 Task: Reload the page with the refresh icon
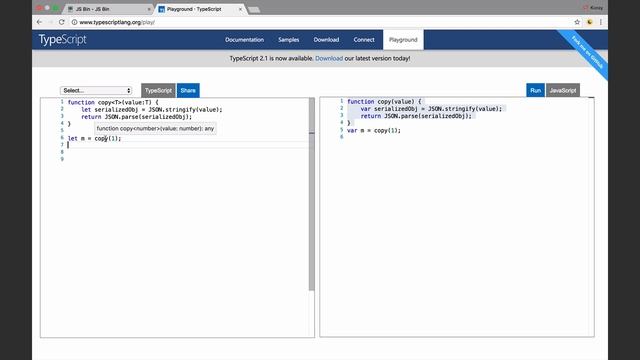(x=62, y=22)
